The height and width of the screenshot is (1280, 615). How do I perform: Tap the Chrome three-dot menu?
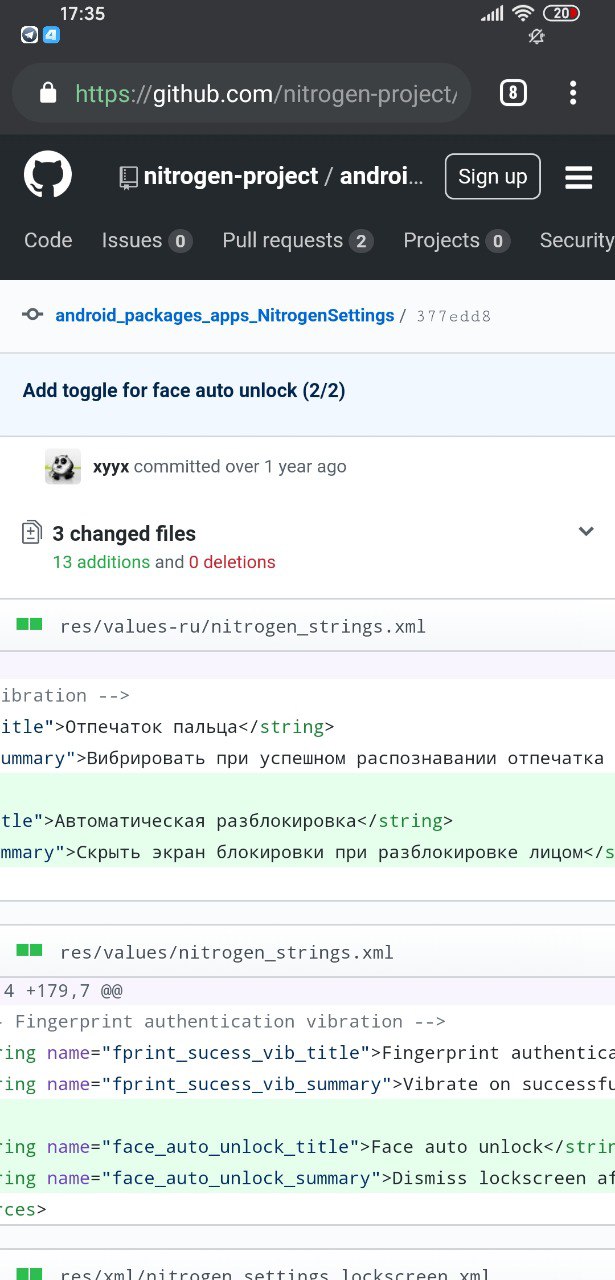(573, 93)
